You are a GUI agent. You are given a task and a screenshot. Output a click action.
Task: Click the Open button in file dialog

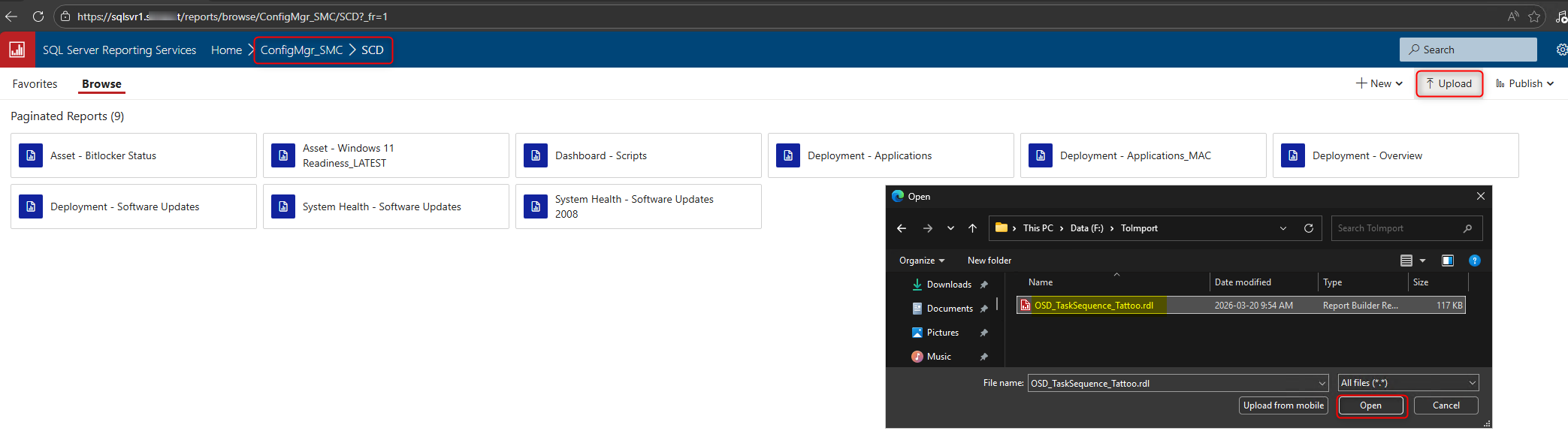[1370, 405]
